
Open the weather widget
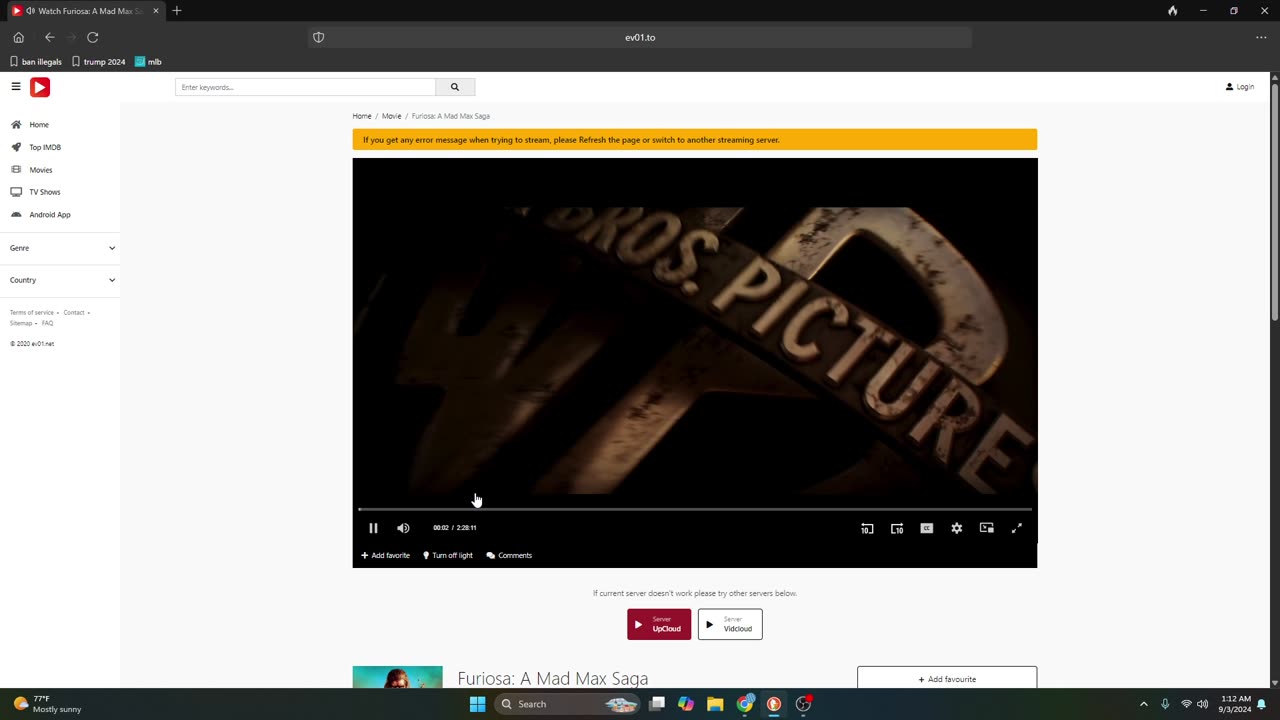(x=48, y=704)
